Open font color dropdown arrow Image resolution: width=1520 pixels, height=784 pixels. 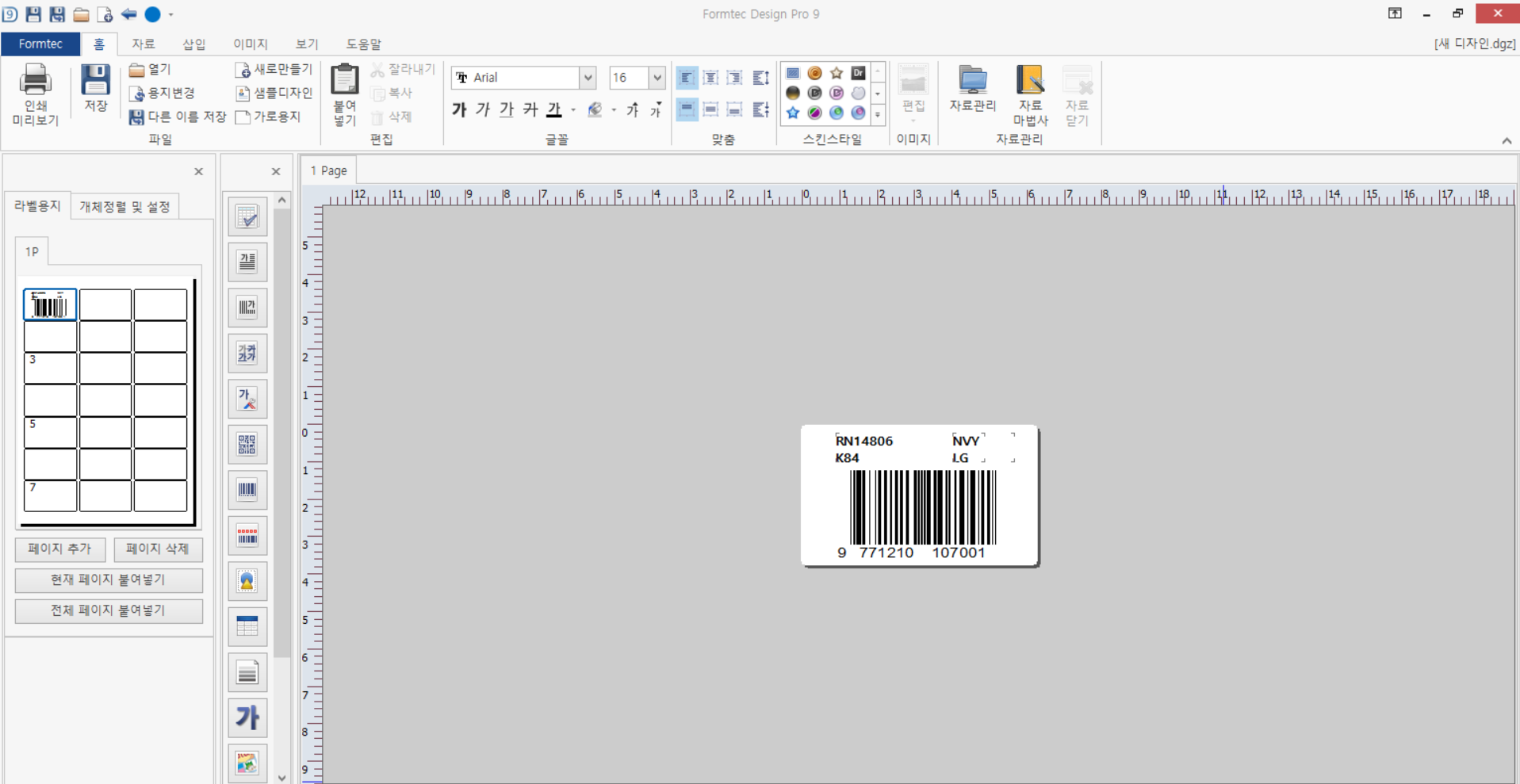573,110
